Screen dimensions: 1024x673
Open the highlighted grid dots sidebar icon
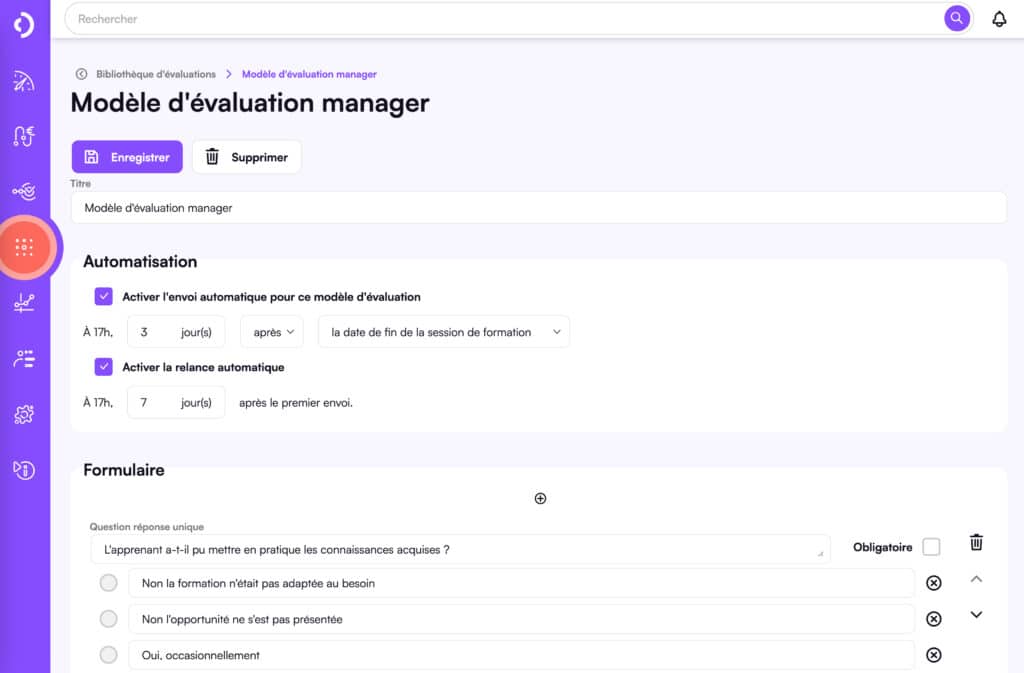[24, 247]
